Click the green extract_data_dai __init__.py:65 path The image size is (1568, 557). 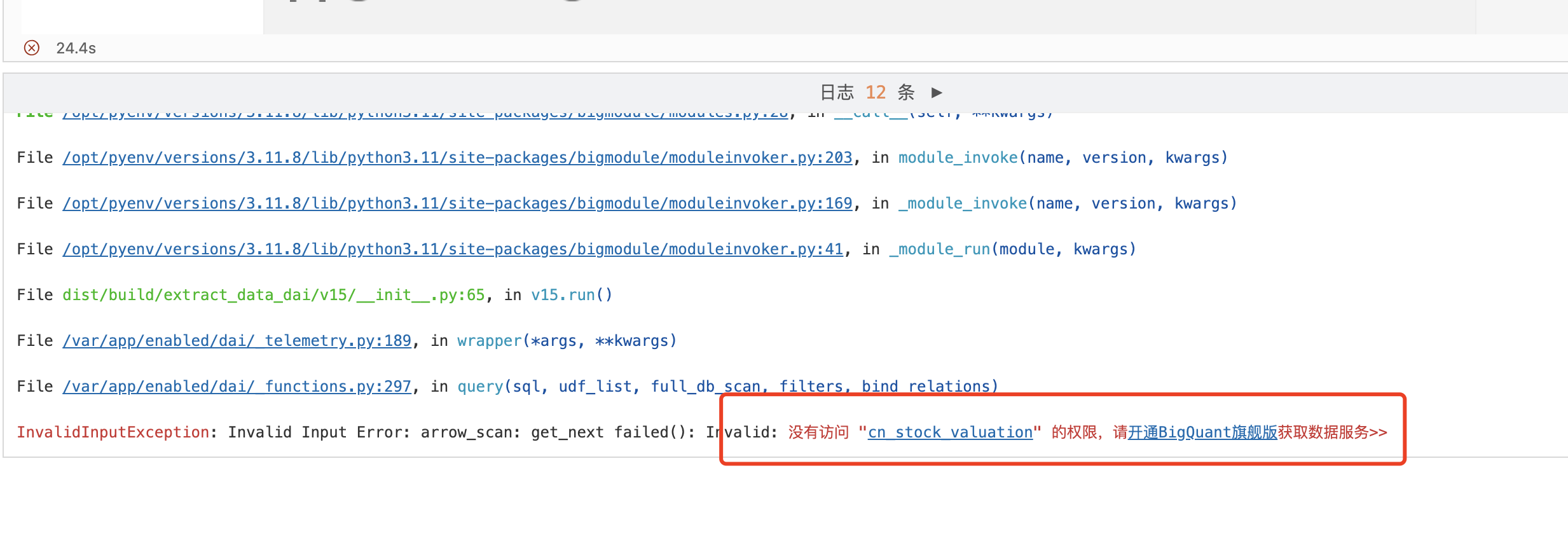[273, 295]
